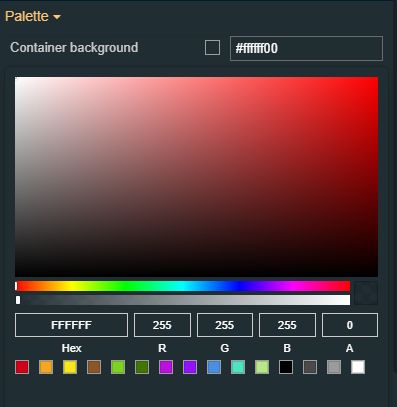
Task: Select the dark green preset swatch
Action: click(x=142, y=367)
